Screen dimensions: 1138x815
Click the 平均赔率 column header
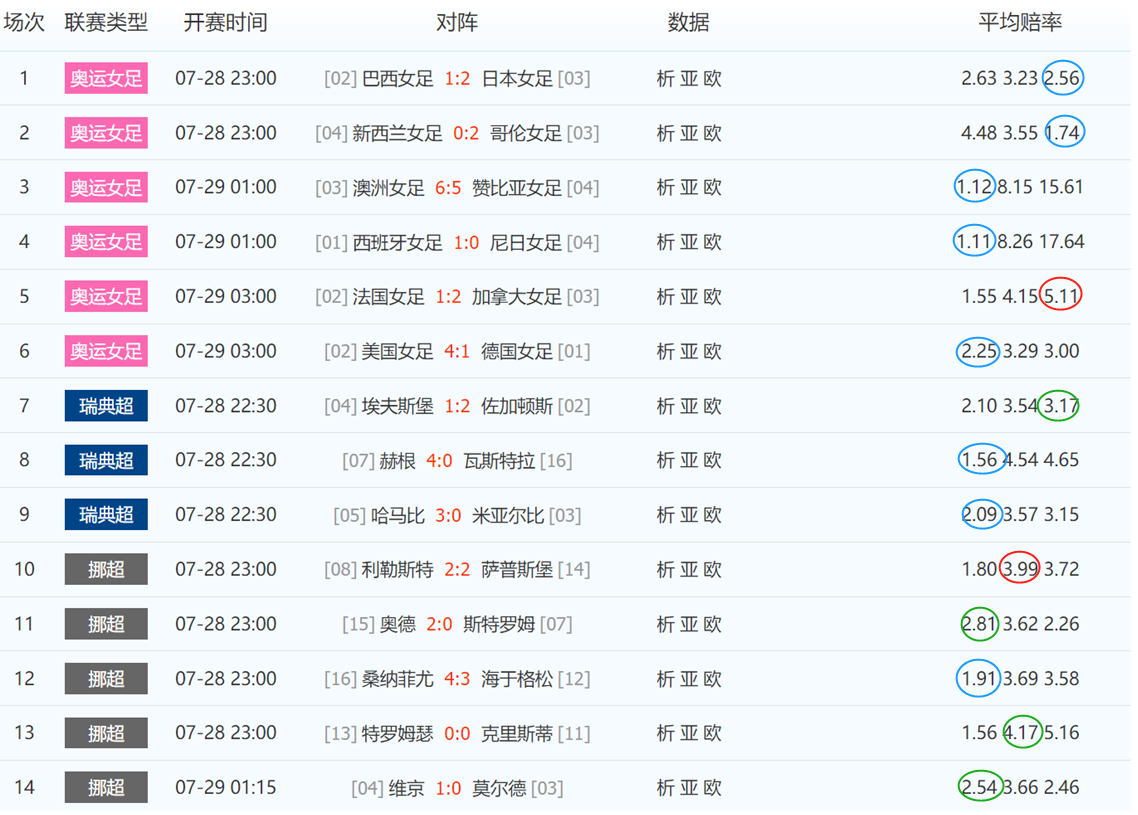point(1020,22)
